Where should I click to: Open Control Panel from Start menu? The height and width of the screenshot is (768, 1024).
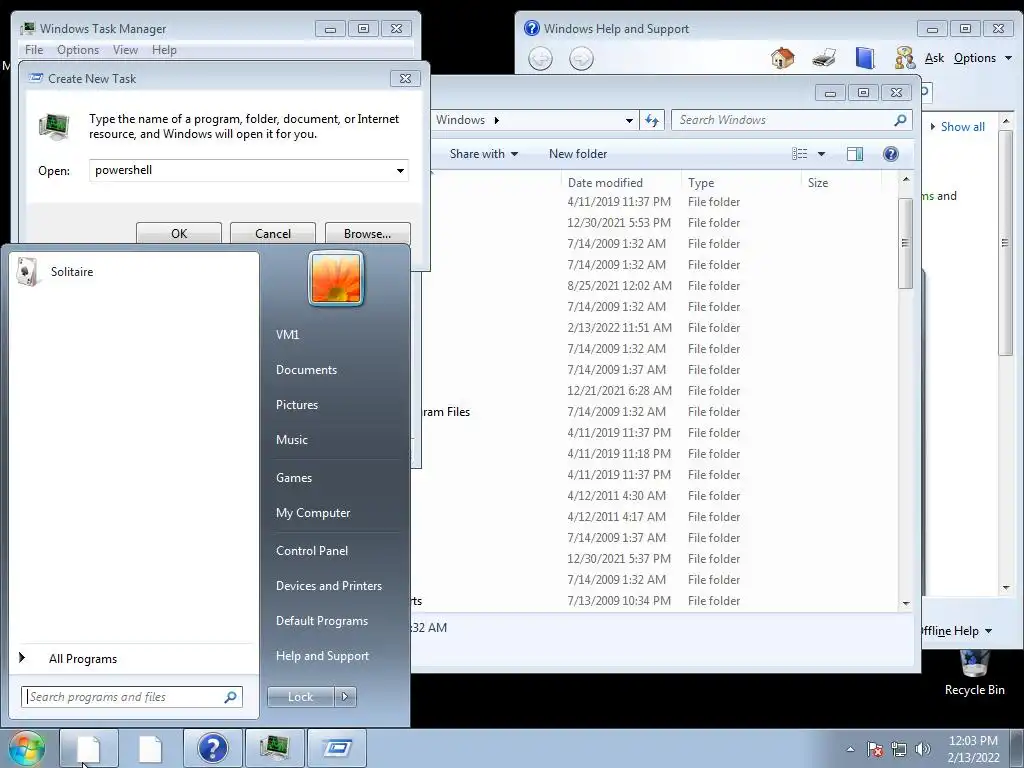312,551
